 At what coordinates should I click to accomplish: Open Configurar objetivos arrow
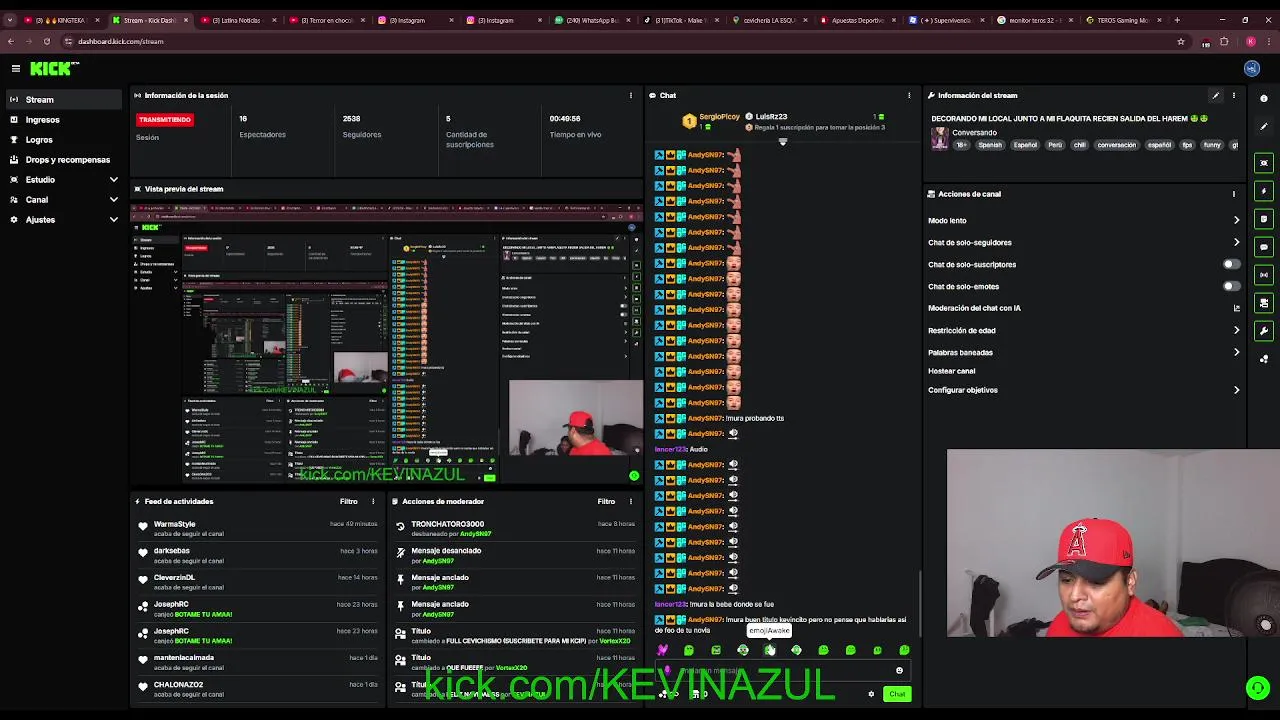click(1236, 390)
